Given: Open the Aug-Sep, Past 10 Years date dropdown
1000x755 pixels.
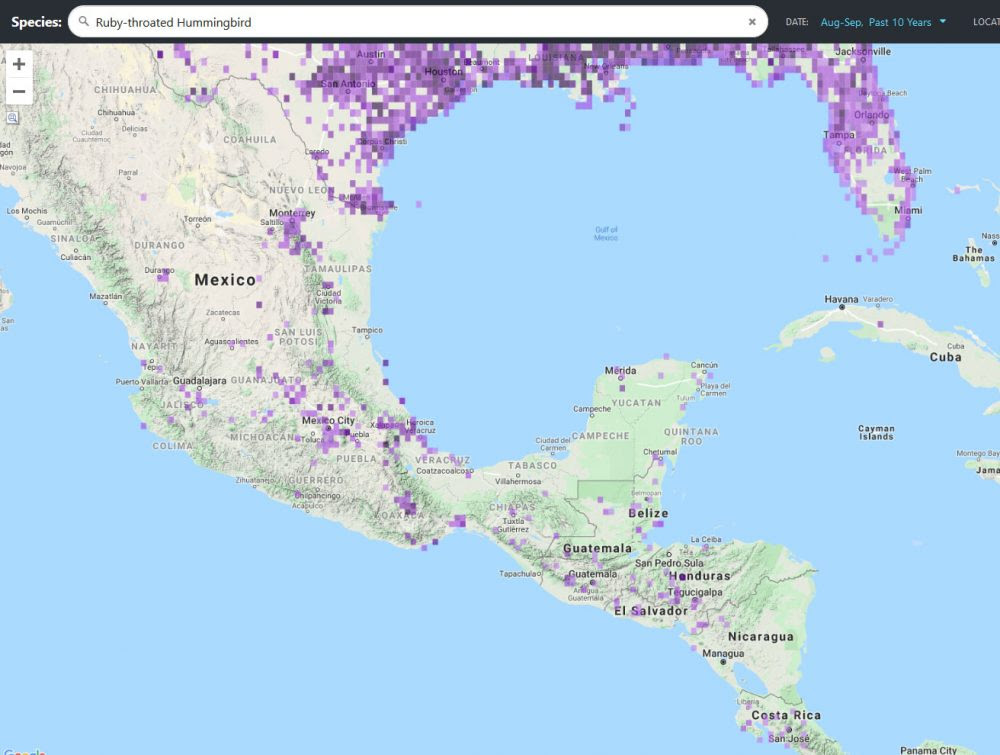Looking at the screenshot, I should pos(883,22).
